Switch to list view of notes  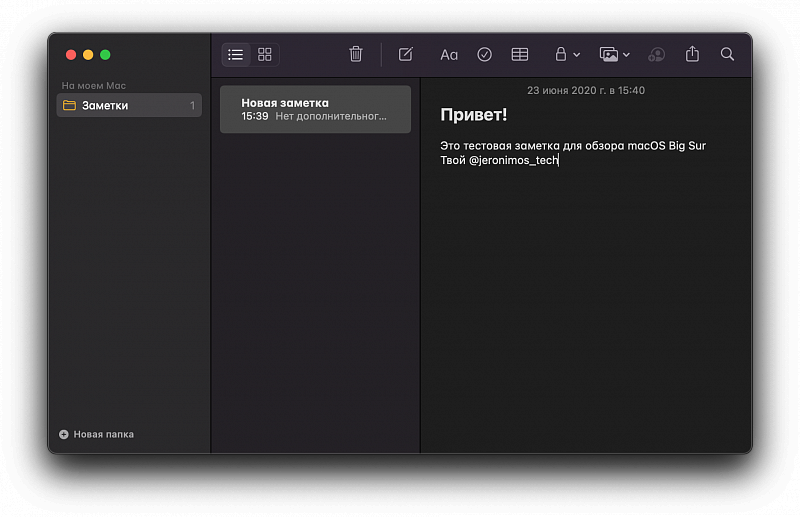(236, 54)
